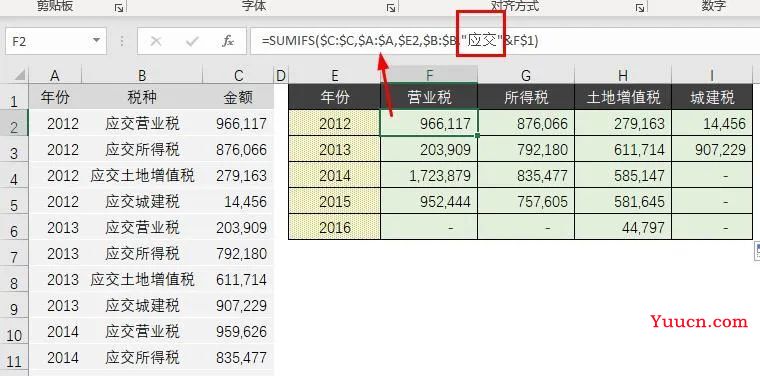The image size is (760, 376).
Task: Select year cell 2016 in column E
Action: click(334, 227)
